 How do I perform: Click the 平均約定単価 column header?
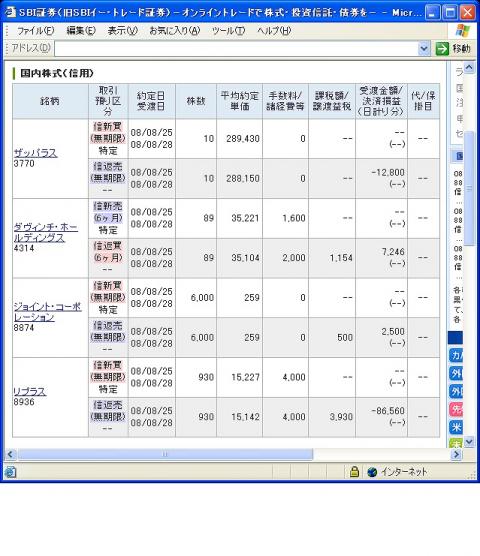point(240,101)
